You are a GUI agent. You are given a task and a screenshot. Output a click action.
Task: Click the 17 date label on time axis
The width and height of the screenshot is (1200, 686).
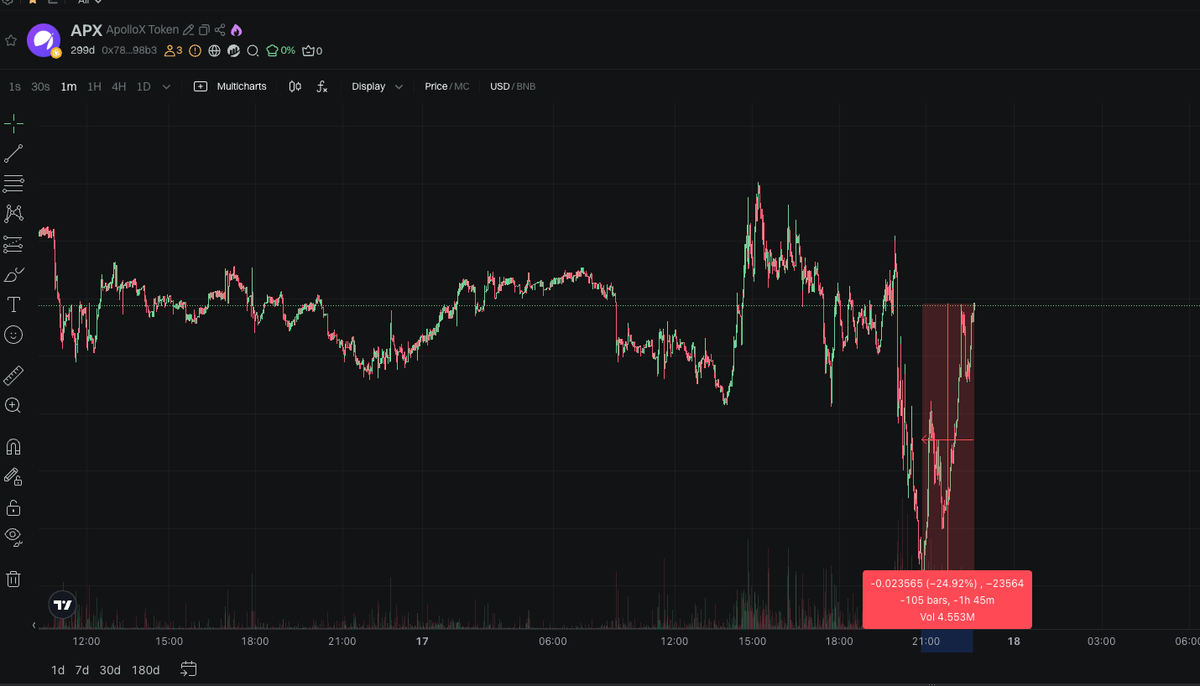pyautogui.click(x=422, y=641)
